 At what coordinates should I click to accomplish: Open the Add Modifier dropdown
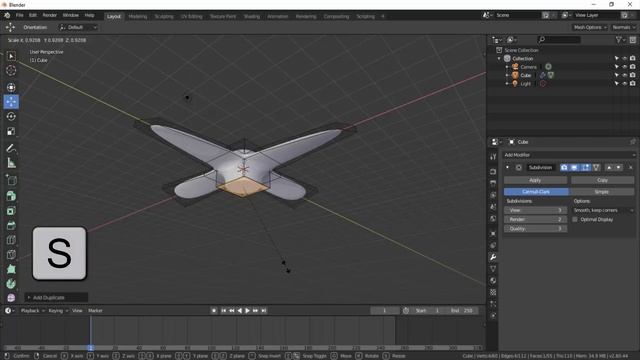click(569, 155)
